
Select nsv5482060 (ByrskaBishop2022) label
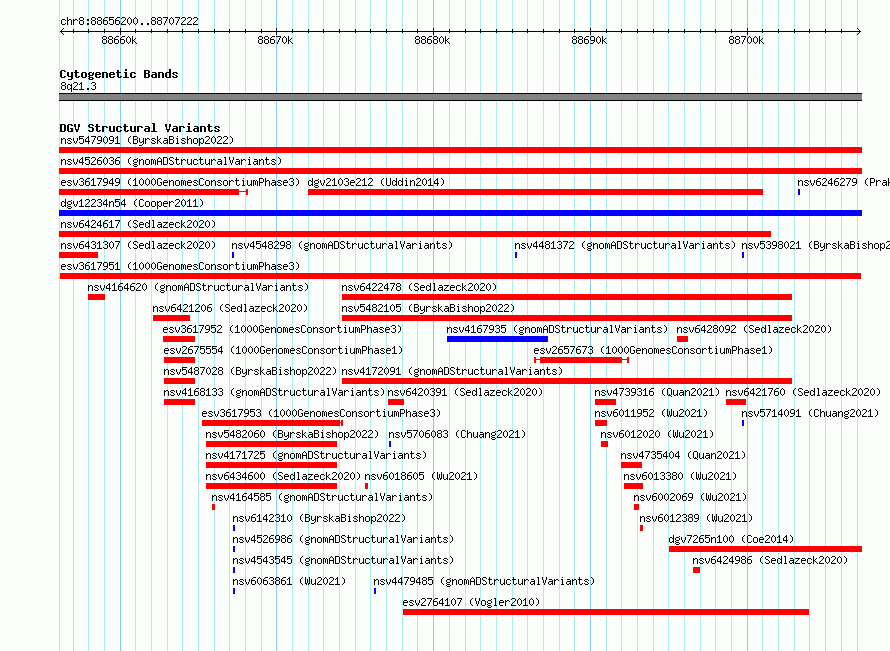click(x=292, y=434)
